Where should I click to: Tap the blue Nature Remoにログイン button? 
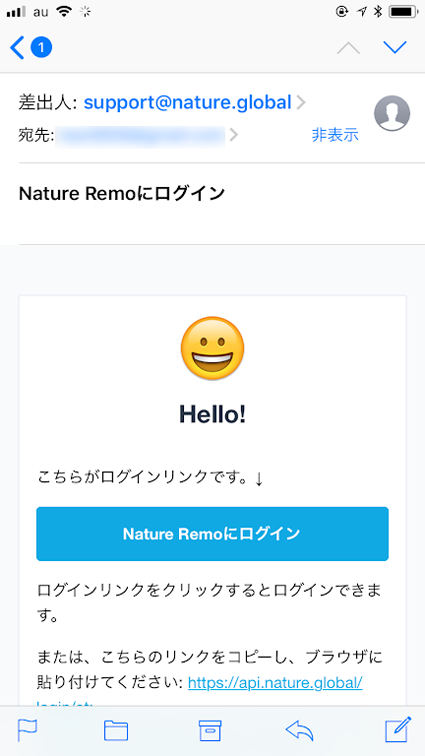point(212,534)
